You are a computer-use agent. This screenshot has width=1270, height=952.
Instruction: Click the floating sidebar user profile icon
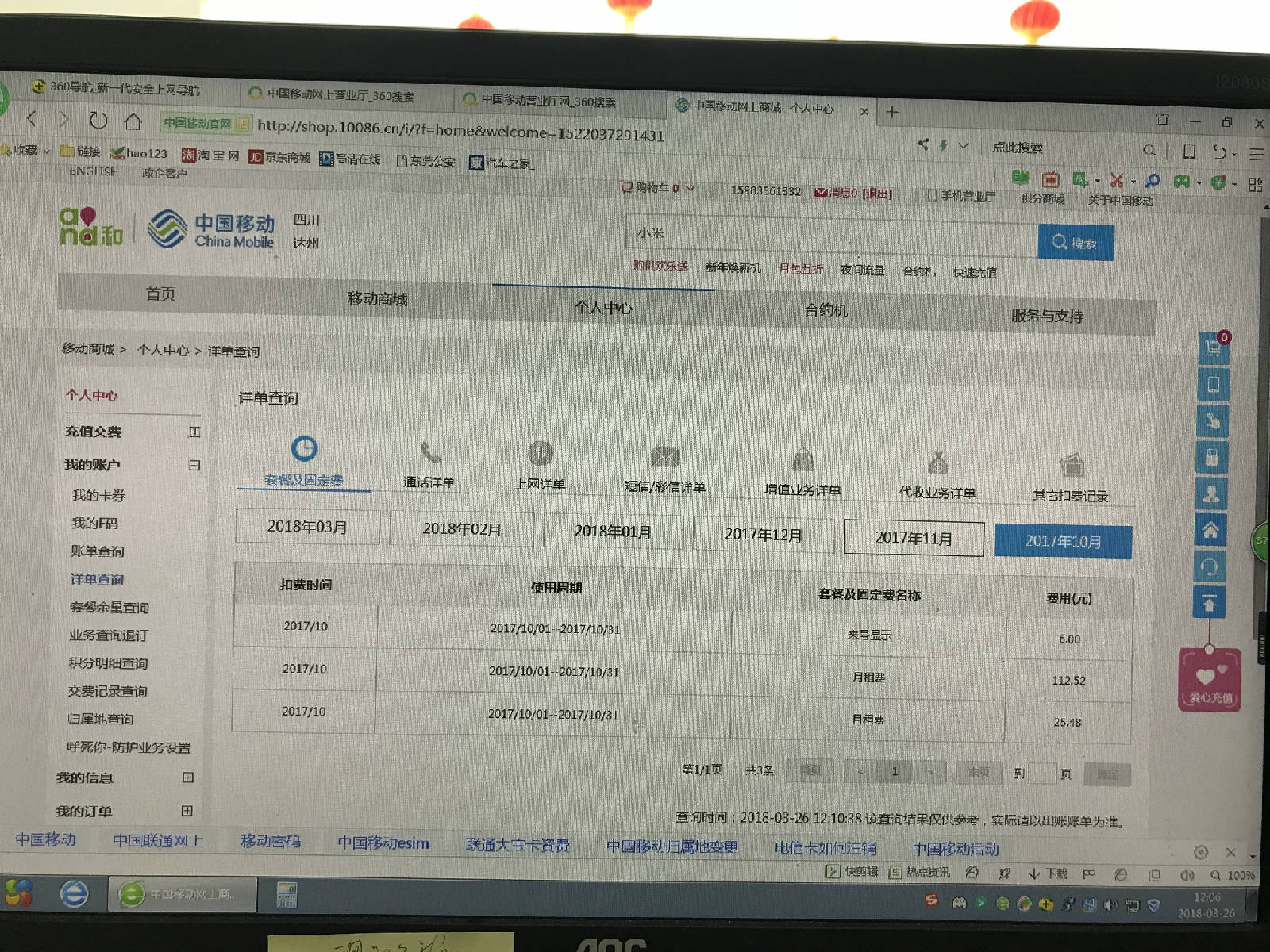tap(1211, 494)
